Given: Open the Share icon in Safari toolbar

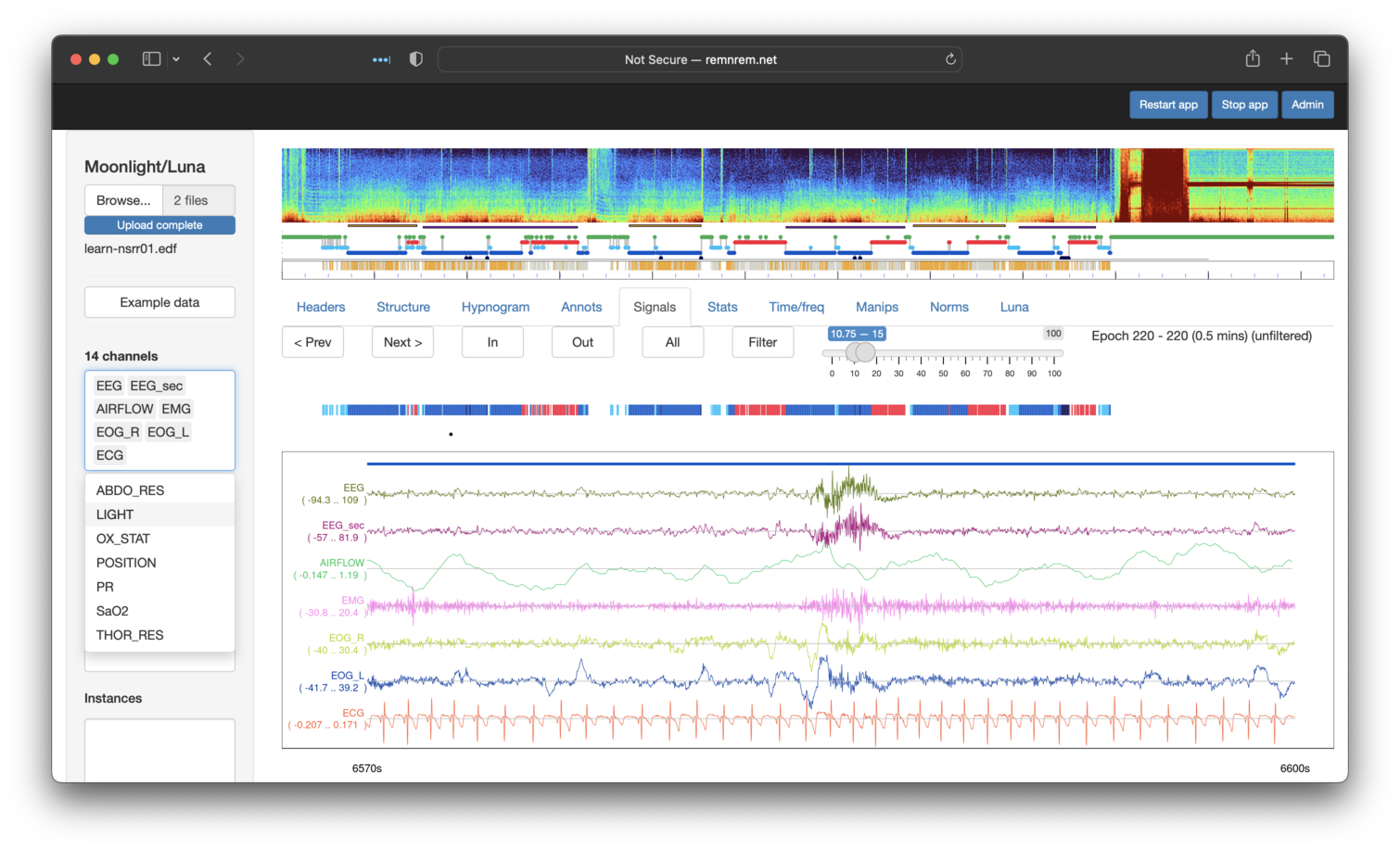Looking at the screenshot, I should click(x=1253, y=59).
